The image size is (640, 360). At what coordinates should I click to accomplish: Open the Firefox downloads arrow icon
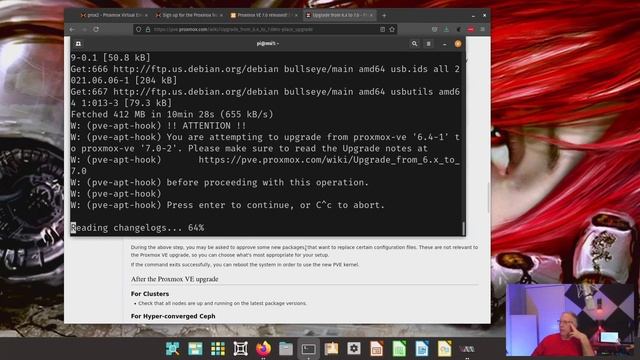click(x=446, y=29)
